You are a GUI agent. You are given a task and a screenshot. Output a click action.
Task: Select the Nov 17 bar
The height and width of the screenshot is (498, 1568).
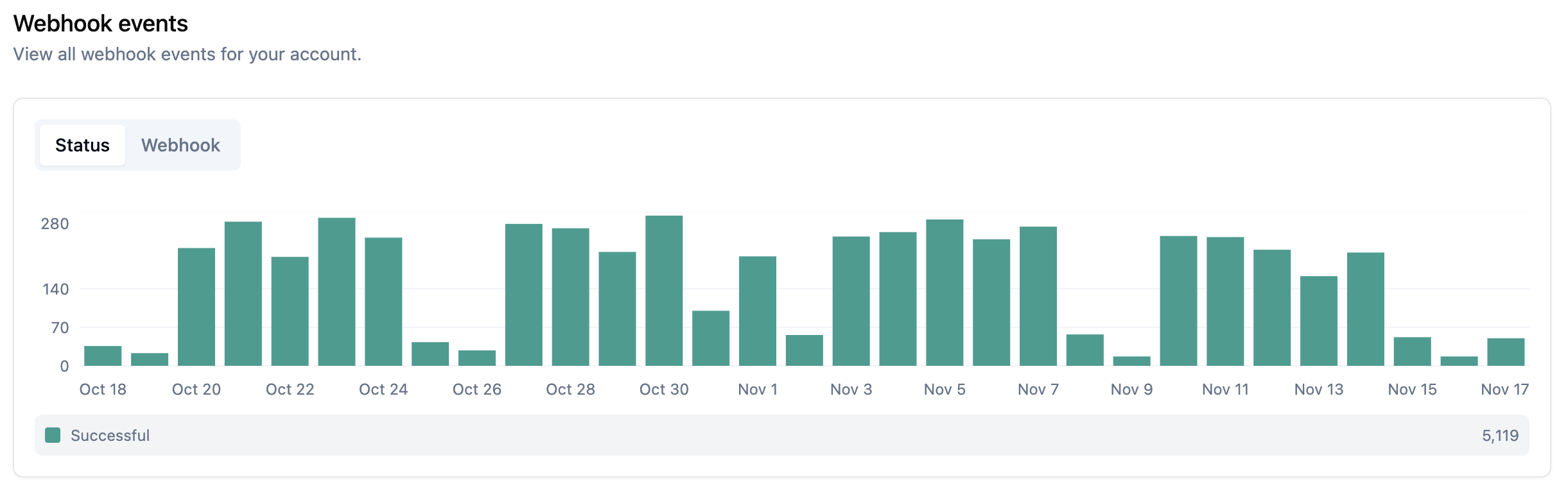1506,352
